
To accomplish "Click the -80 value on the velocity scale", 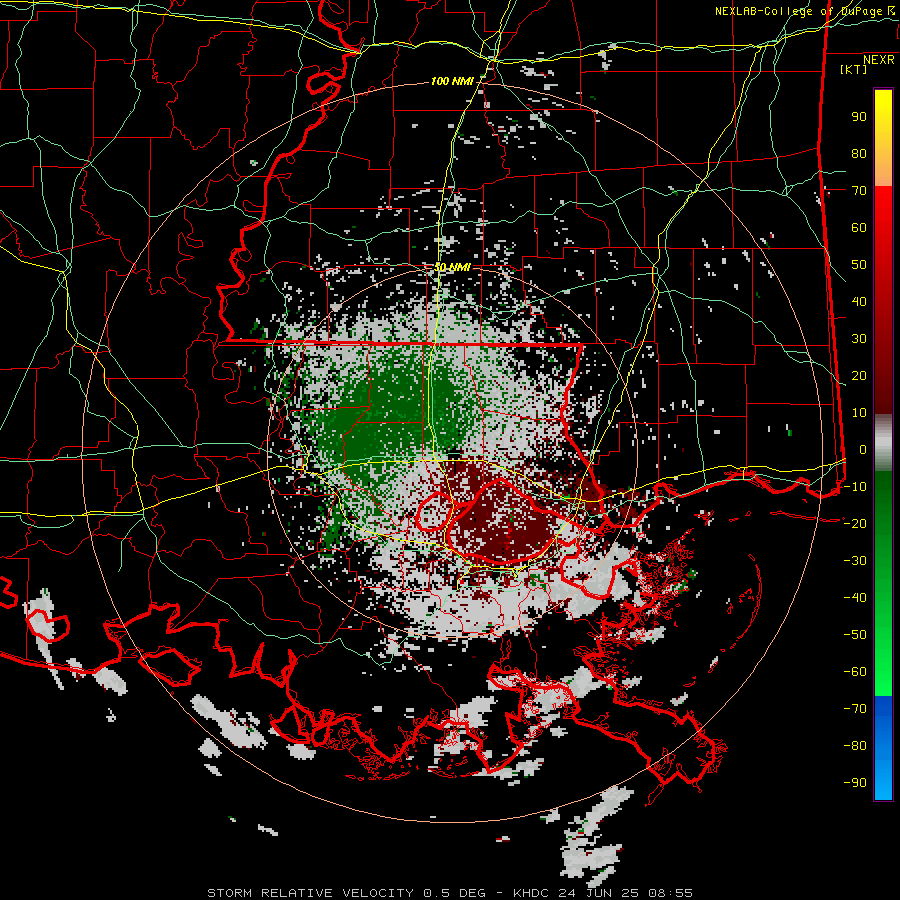I will [x=855, y=746].
